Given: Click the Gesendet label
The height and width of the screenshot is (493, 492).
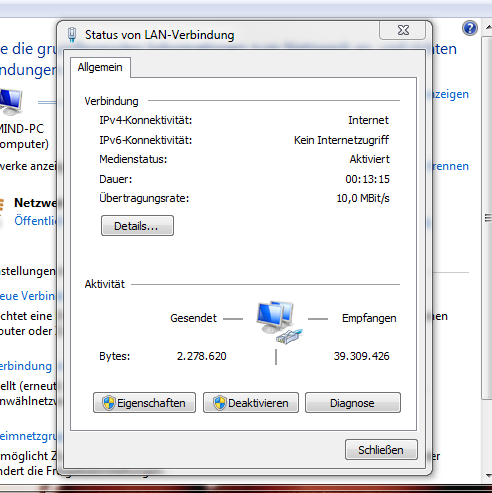Looking at the screenshot, I should [194, 318].
